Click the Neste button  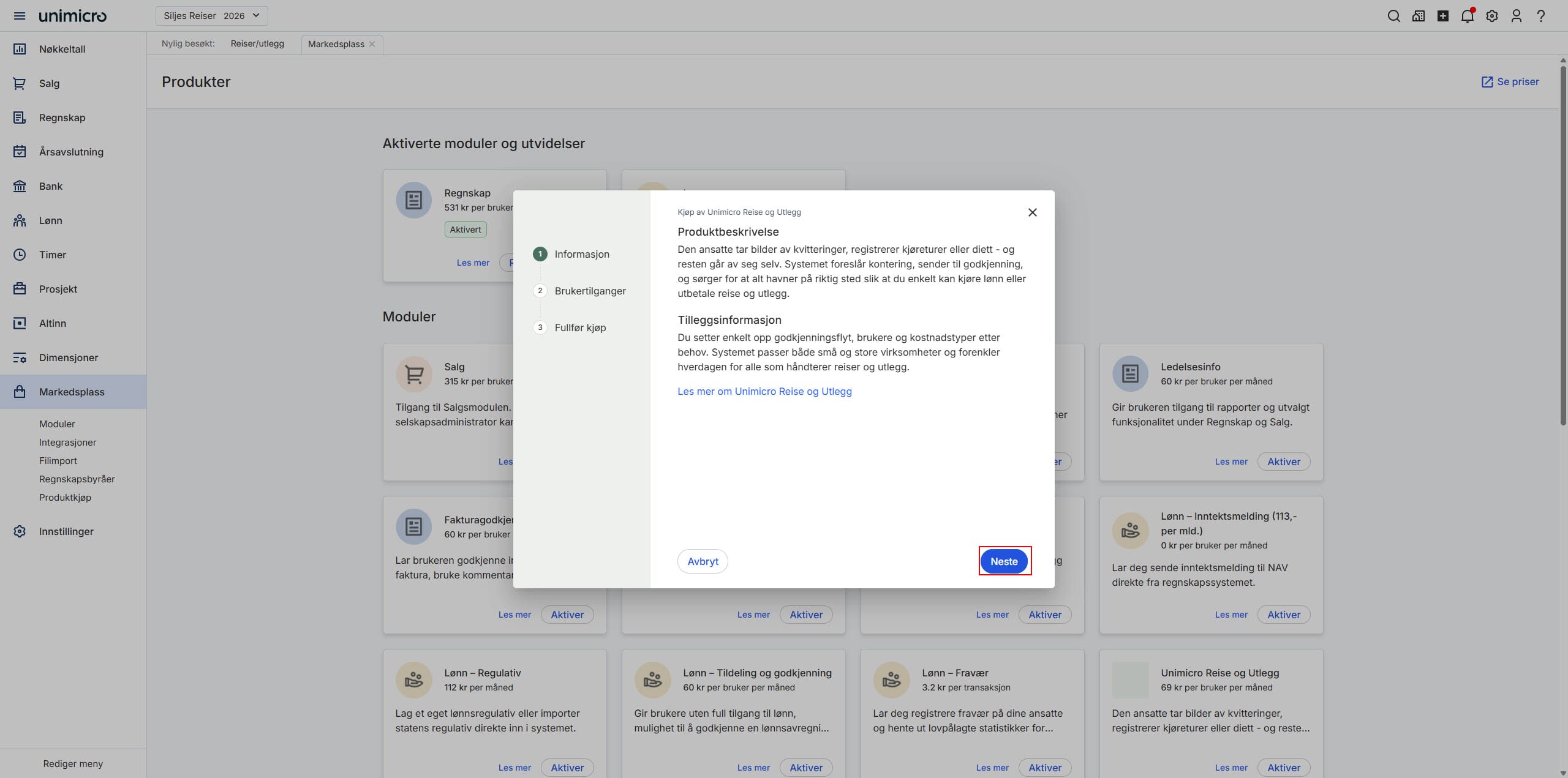pyautogui.click(x=1004, y=561)
